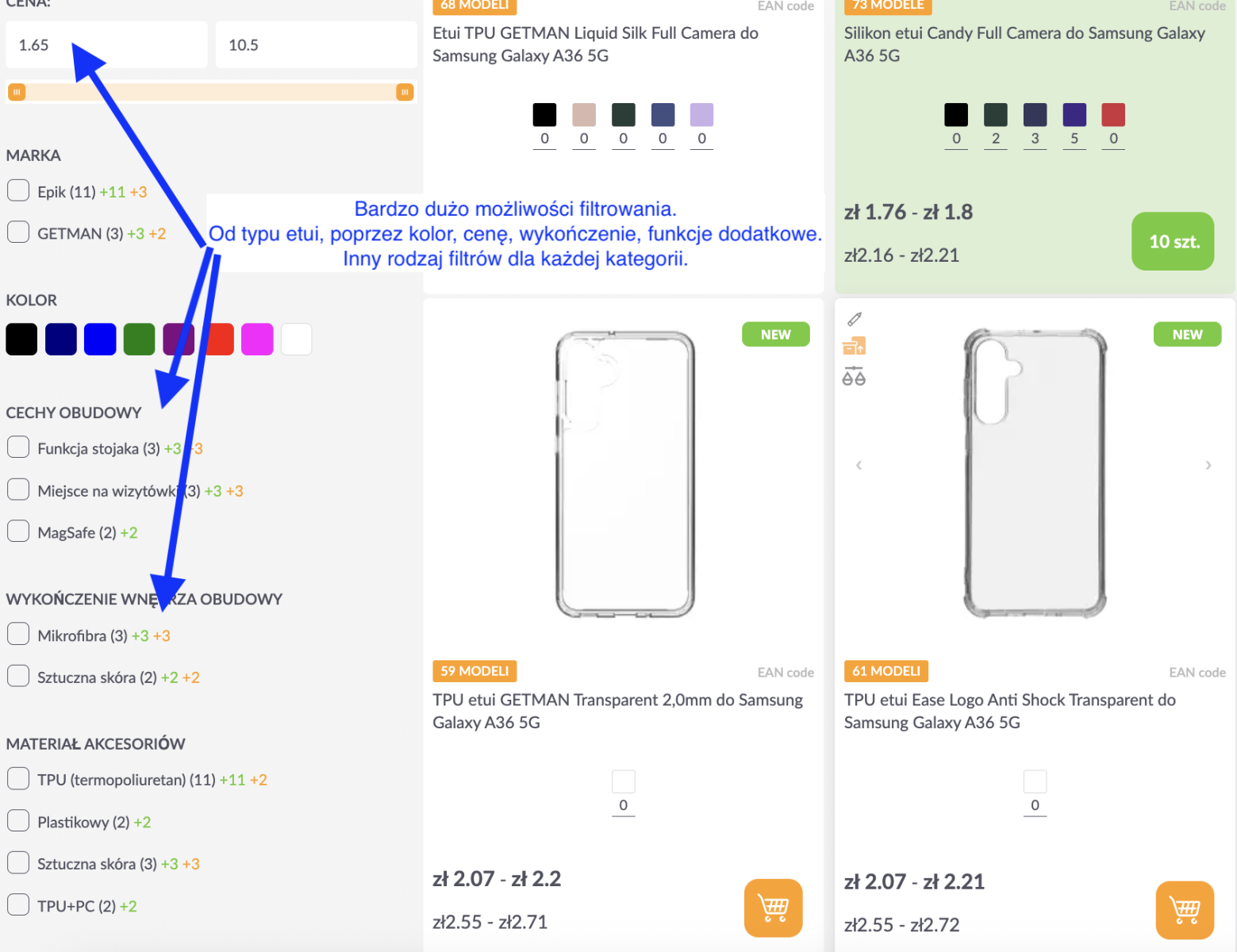
Task: Check the MagSafe feature filter
Action: click(x=18, y=532)
